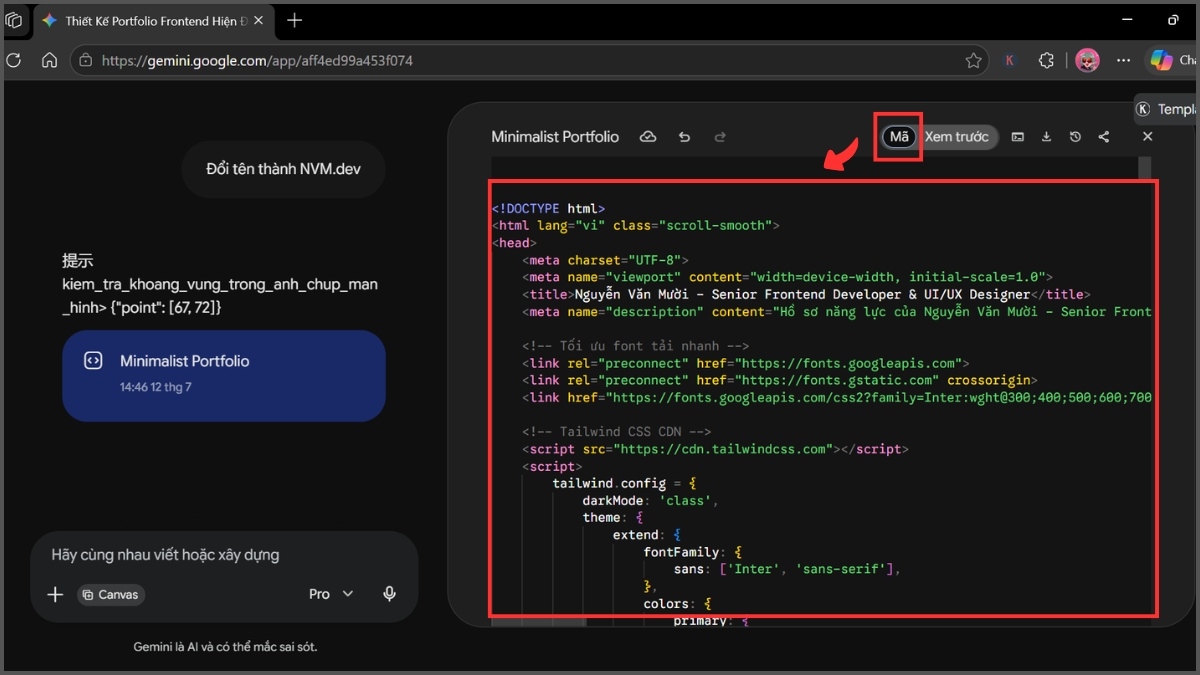Image resolution: width=1200 pixels, height=675 pixels.
Task: Switch canvas to Mã code view
Action: (x=899, y=137)
